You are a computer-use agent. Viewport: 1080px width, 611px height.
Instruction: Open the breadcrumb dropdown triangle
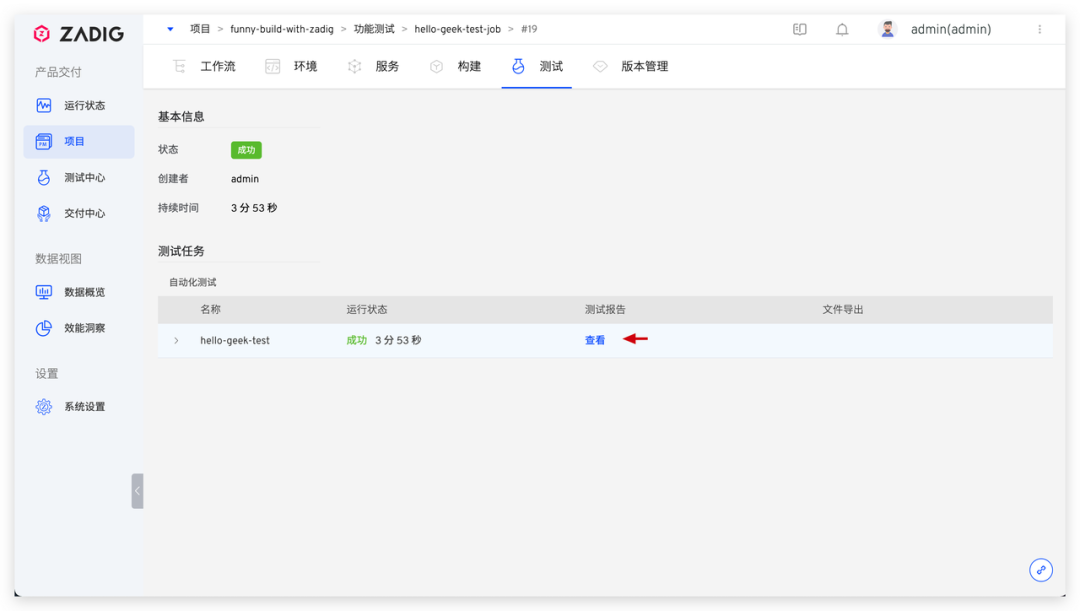point(170,29)
